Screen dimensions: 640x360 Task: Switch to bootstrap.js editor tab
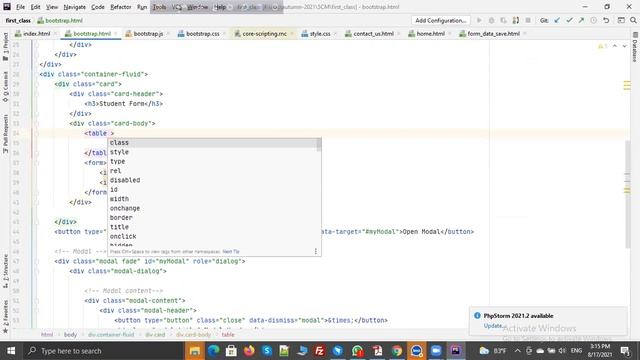click(148, 34)
